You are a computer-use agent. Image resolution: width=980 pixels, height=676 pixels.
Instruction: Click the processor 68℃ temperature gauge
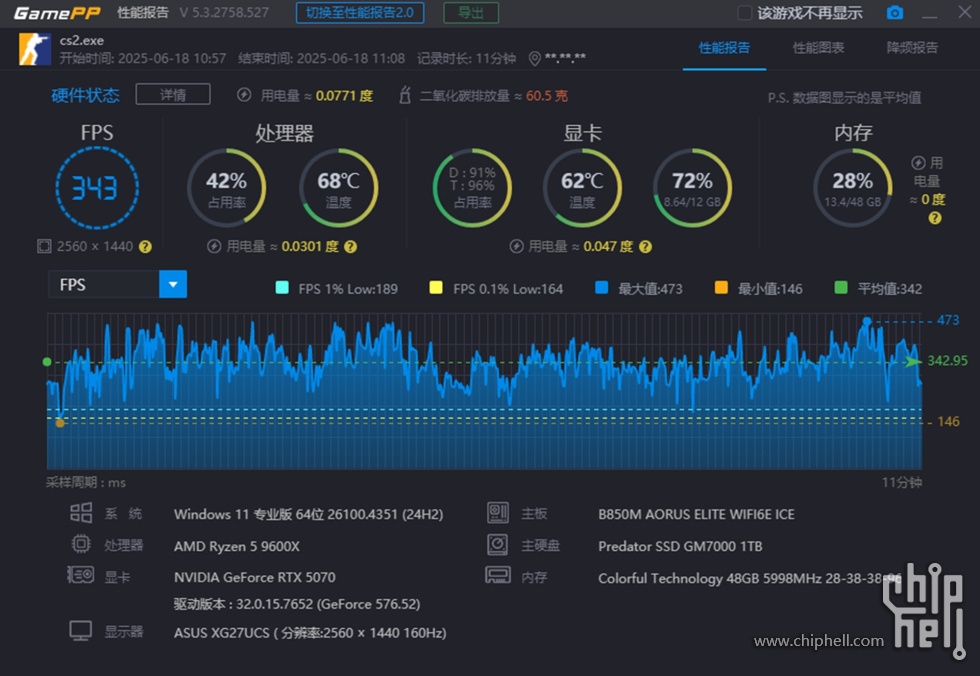[x=338, y=188]
